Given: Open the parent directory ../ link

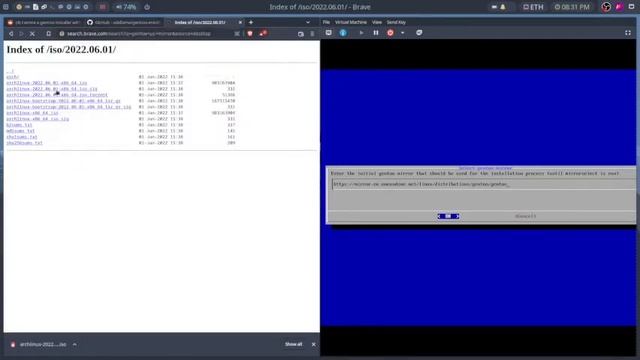Looking at the screenshot, I should point(10,71).
